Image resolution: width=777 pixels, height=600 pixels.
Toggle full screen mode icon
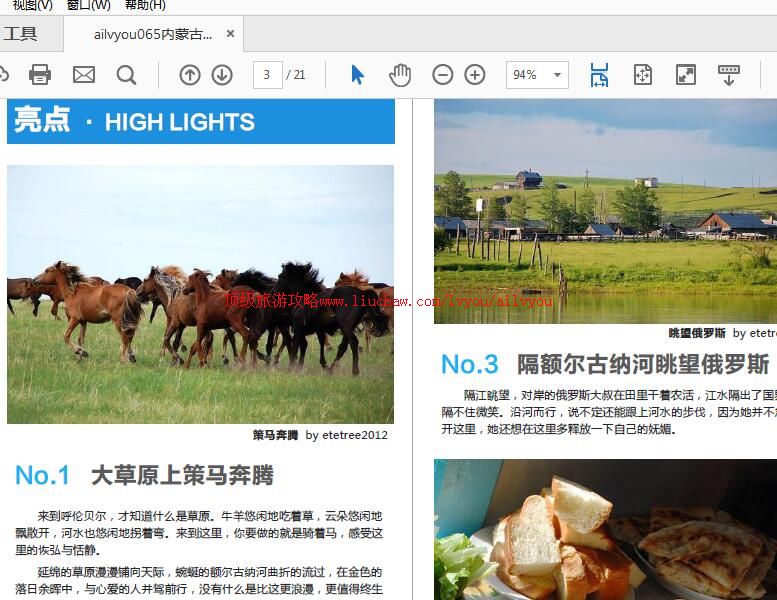pyautogui.click(x=686, y=75)
